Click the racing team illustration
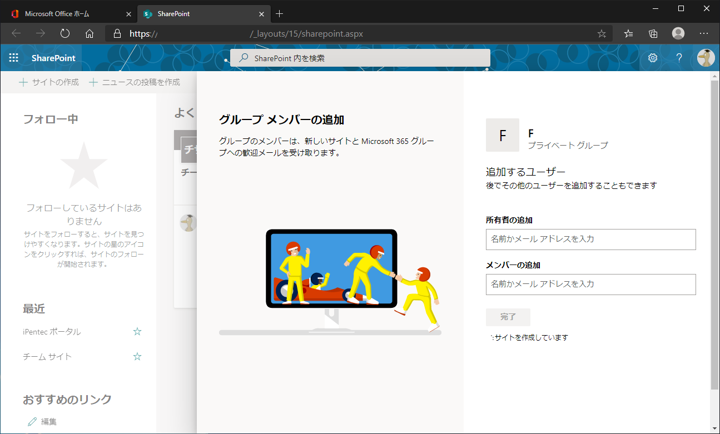 [x=330, y=282]
